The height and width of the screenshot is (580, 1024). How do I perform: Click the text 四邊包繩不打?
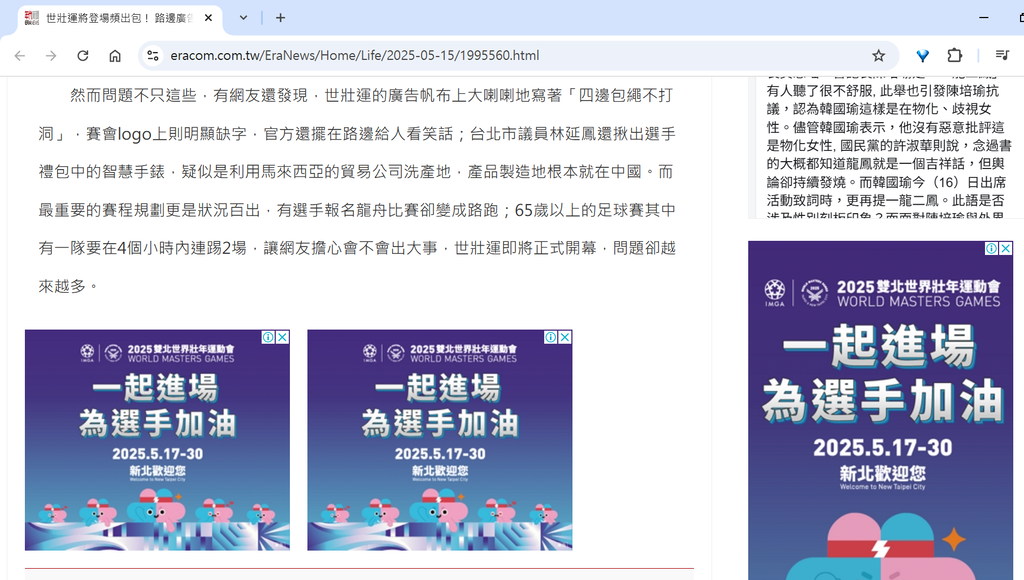626,95
